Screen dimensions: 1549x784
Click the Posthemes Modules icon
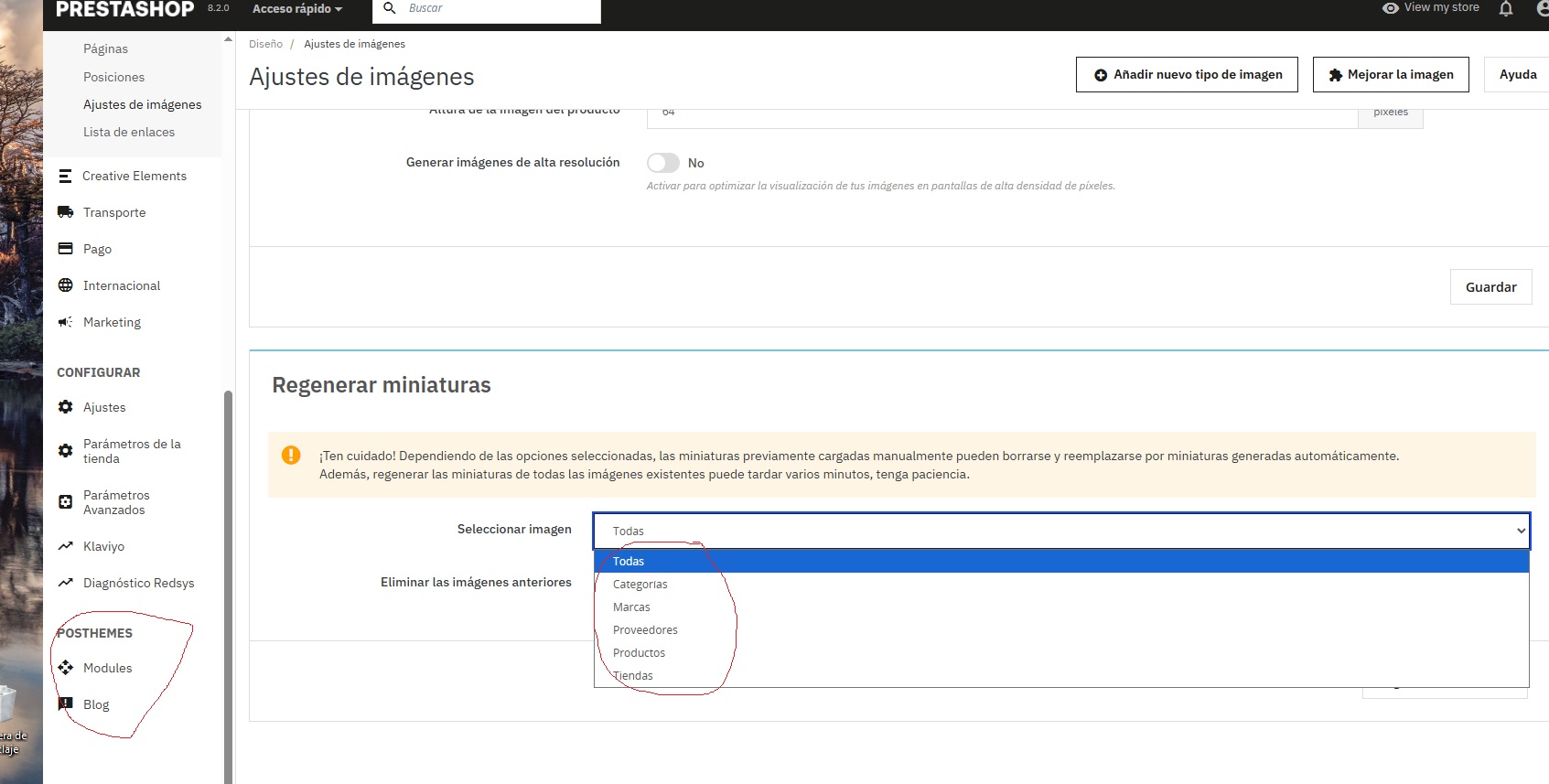coord(65,668)
